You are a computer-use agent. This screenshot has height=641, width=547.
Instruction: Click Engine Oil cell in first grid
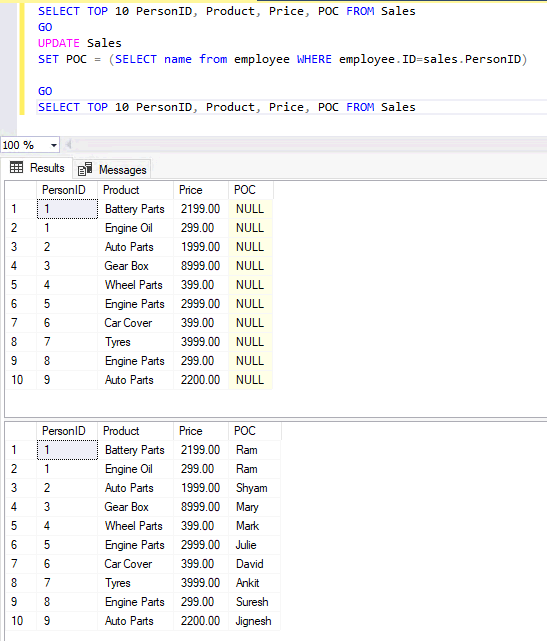coord(135,228)
